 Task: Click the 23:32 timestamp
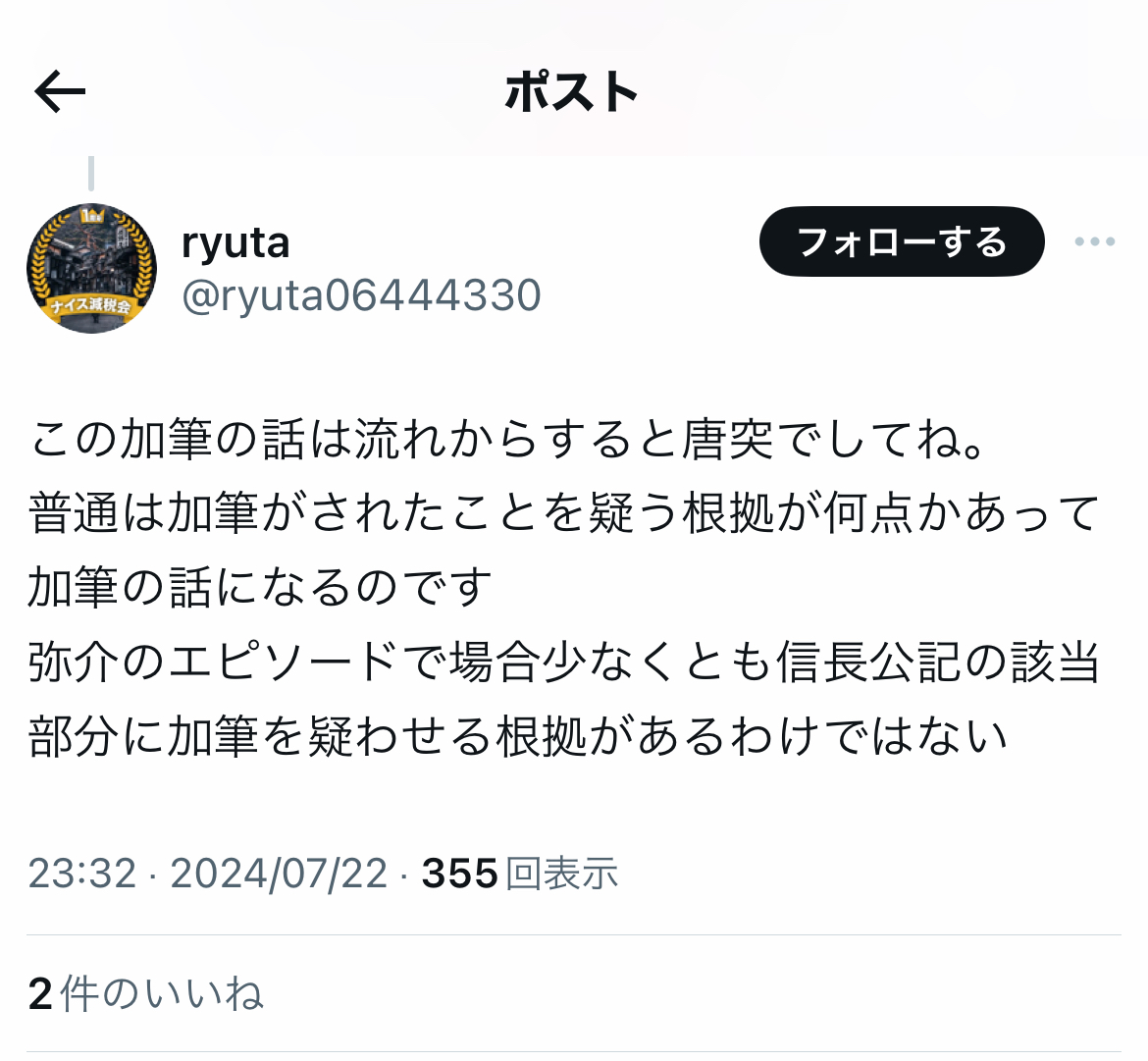pyautogui.click(x=82, y=874)
